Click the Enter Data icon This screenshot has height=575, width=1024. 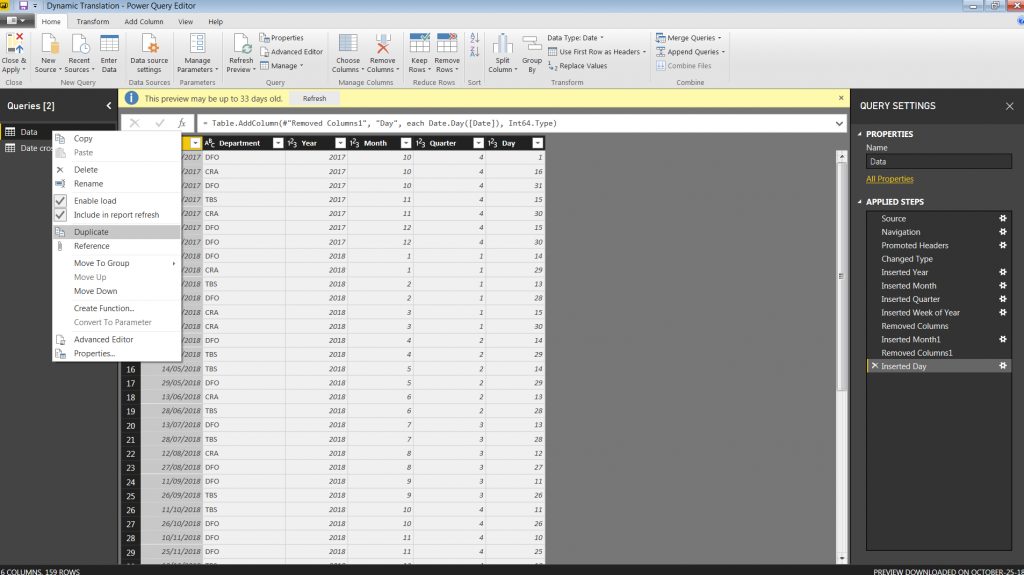109,46
